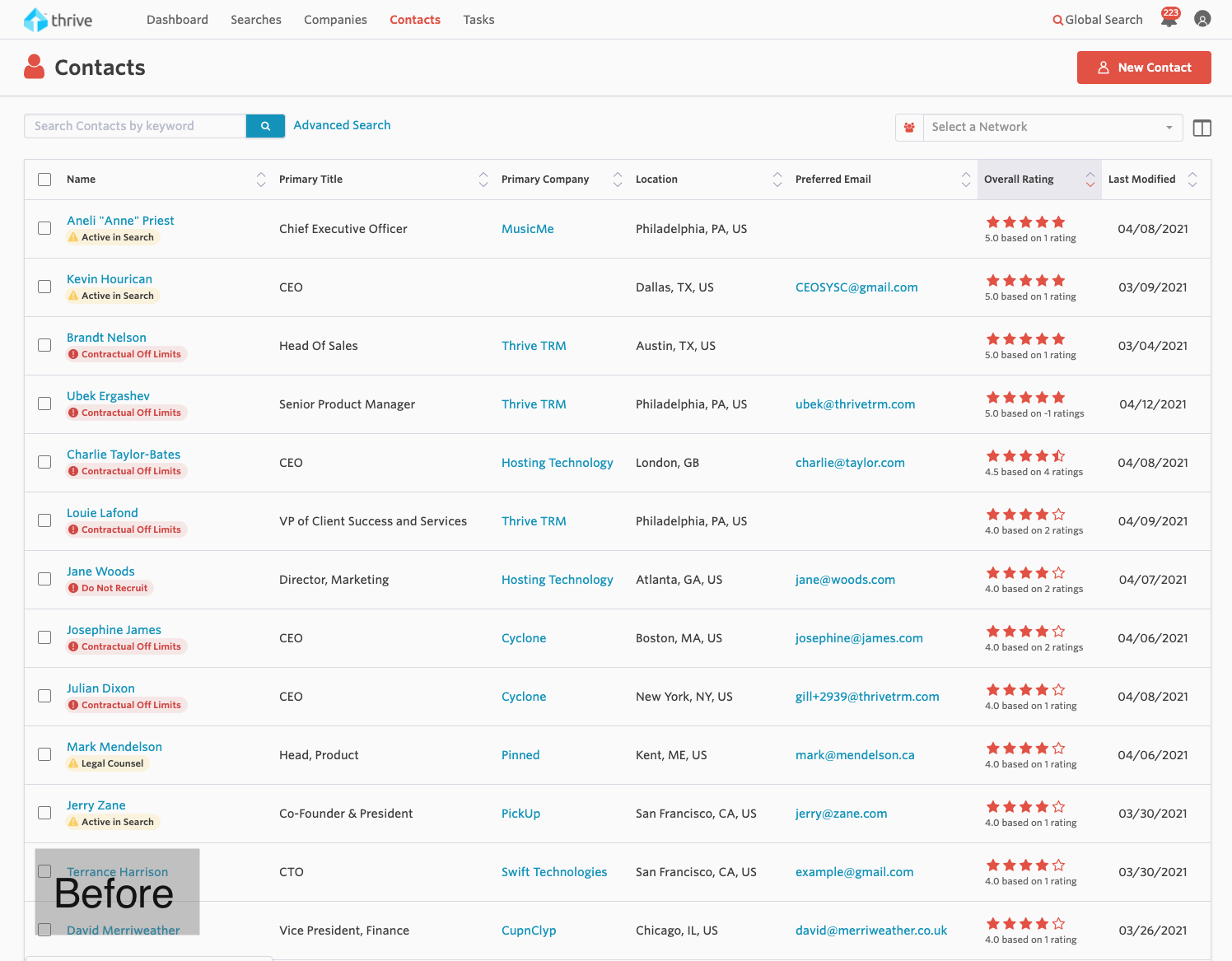Sort by Primary Title column arrows
This screenshot has width=1232, height=961.
[483, 180]
